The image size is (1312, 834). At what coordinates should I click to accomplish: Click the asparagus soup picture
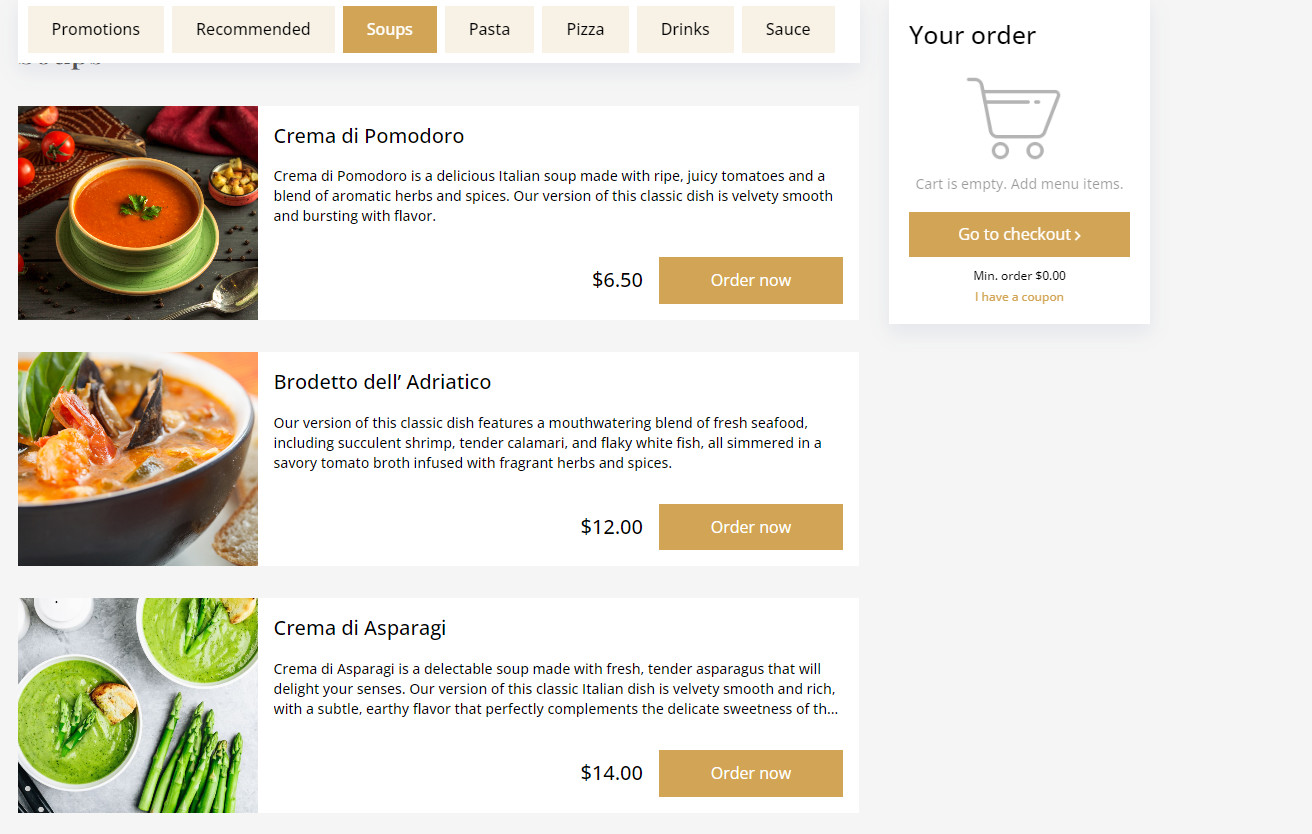138,705
